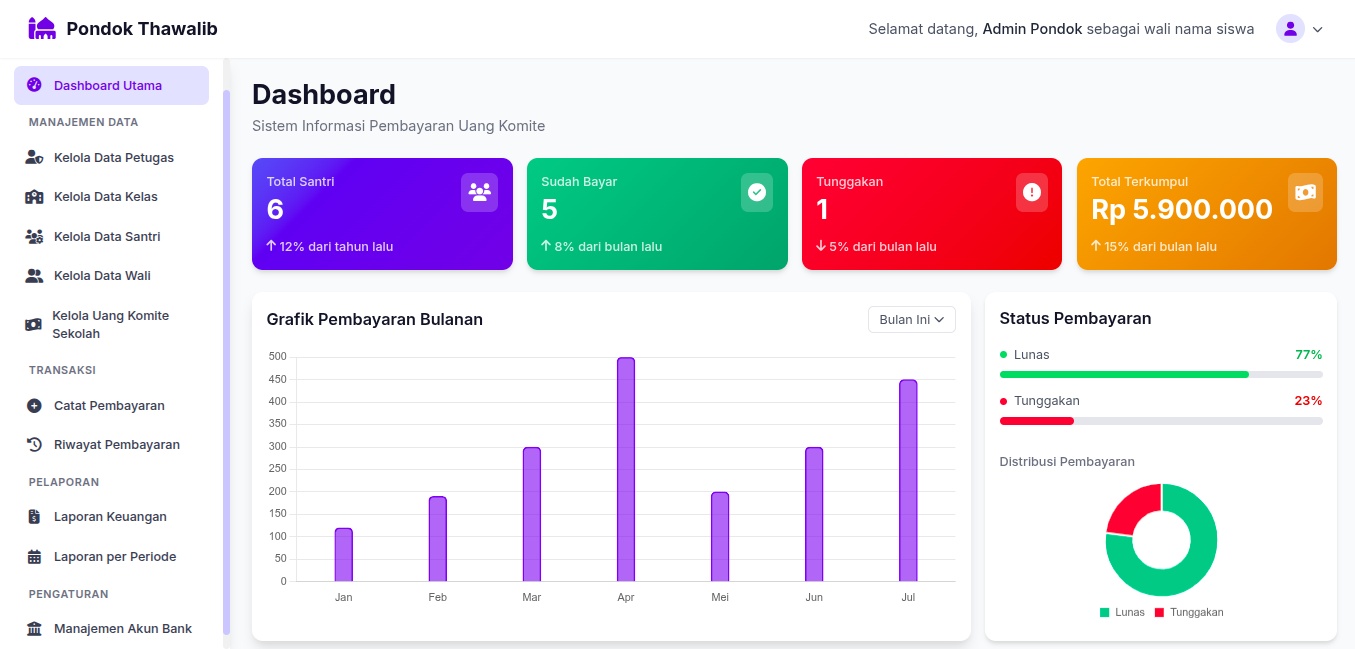Click the Riwayat Pembayaran history clock icon
Viewport: 1355px width, 649px height.
click(34, 445)
